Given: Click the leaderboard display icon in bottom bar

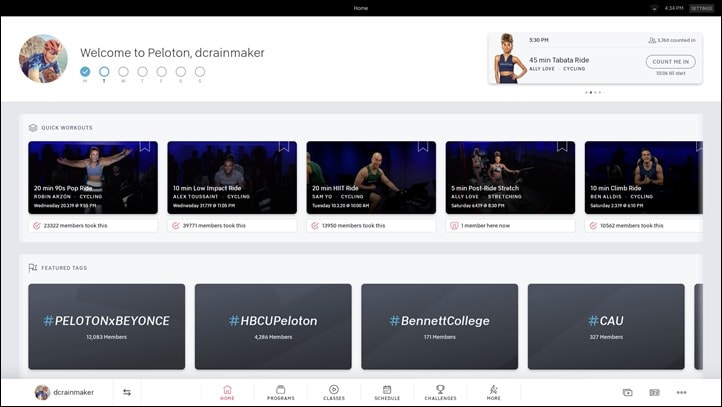Looking at the screenshot, I should click(654, 392).
